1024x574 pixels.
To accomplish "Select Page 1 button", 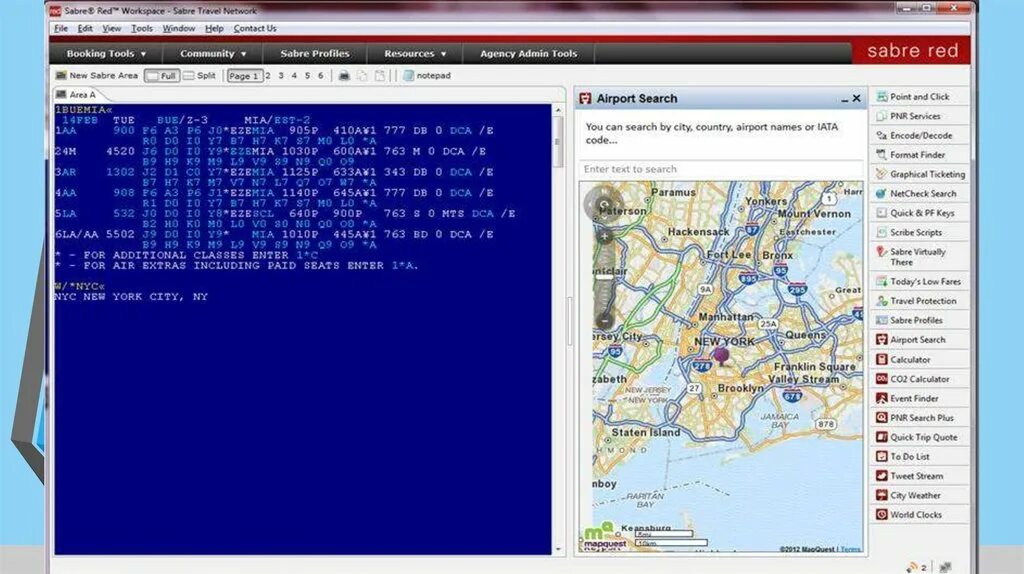I will click(244, 76).
